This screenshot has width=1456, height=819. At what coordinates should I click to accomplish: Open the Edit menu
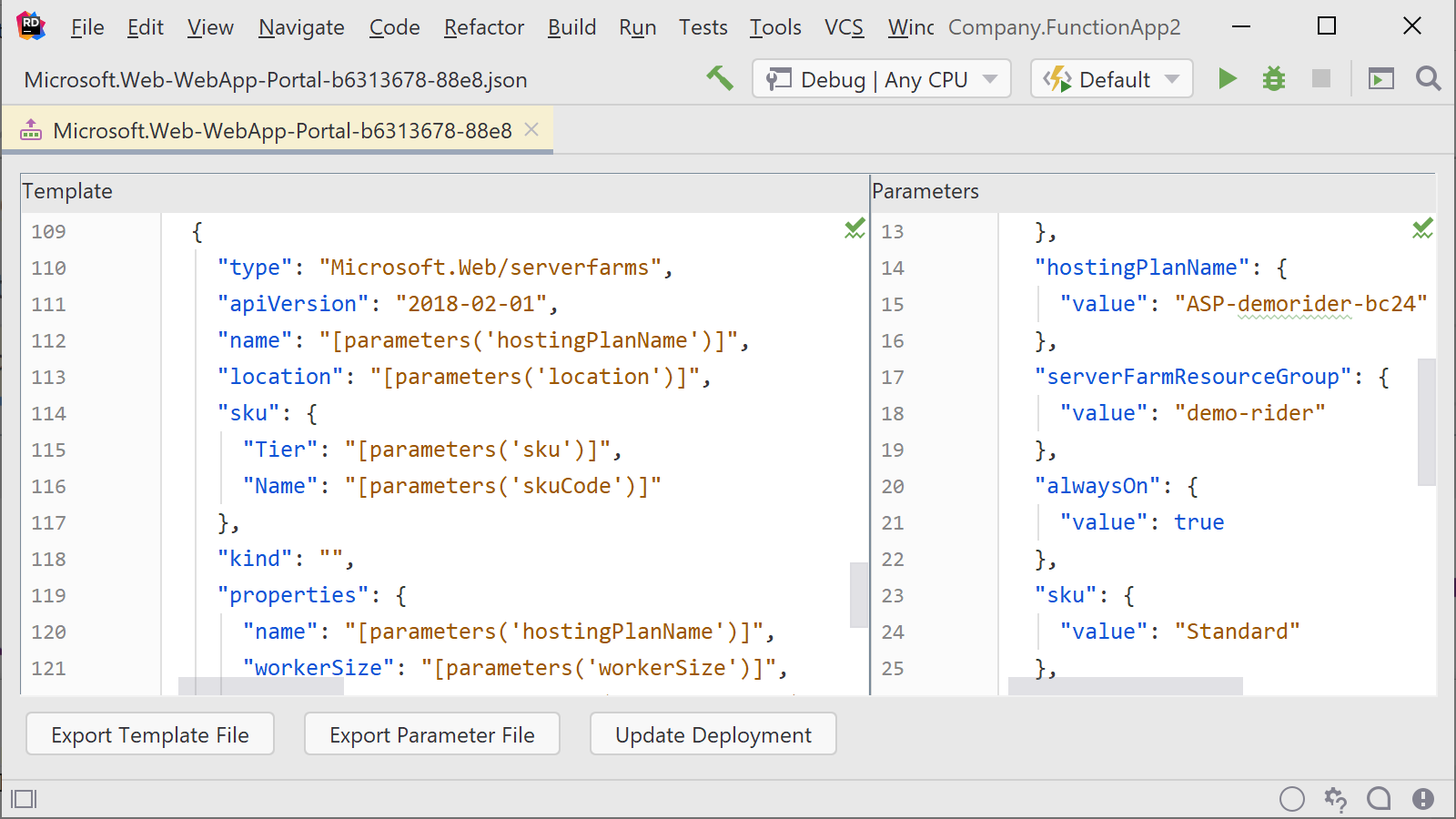point(146,27)
